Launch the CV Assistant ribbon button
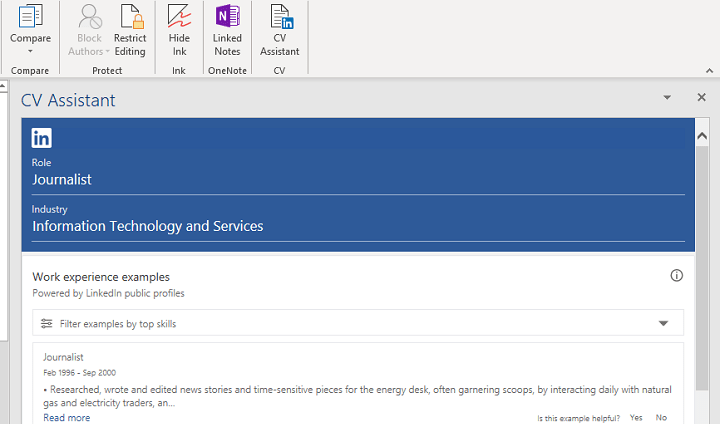The image size is (720, 424). (x=280, y=30)
